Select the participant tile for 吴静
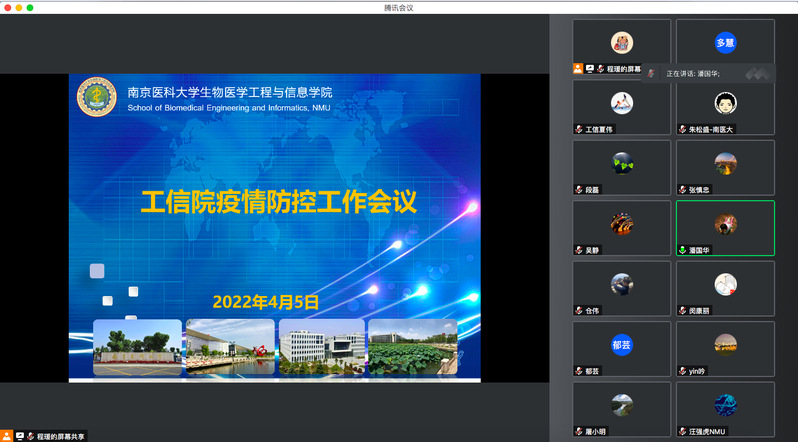798x442 pixels. tap(621, 228)
